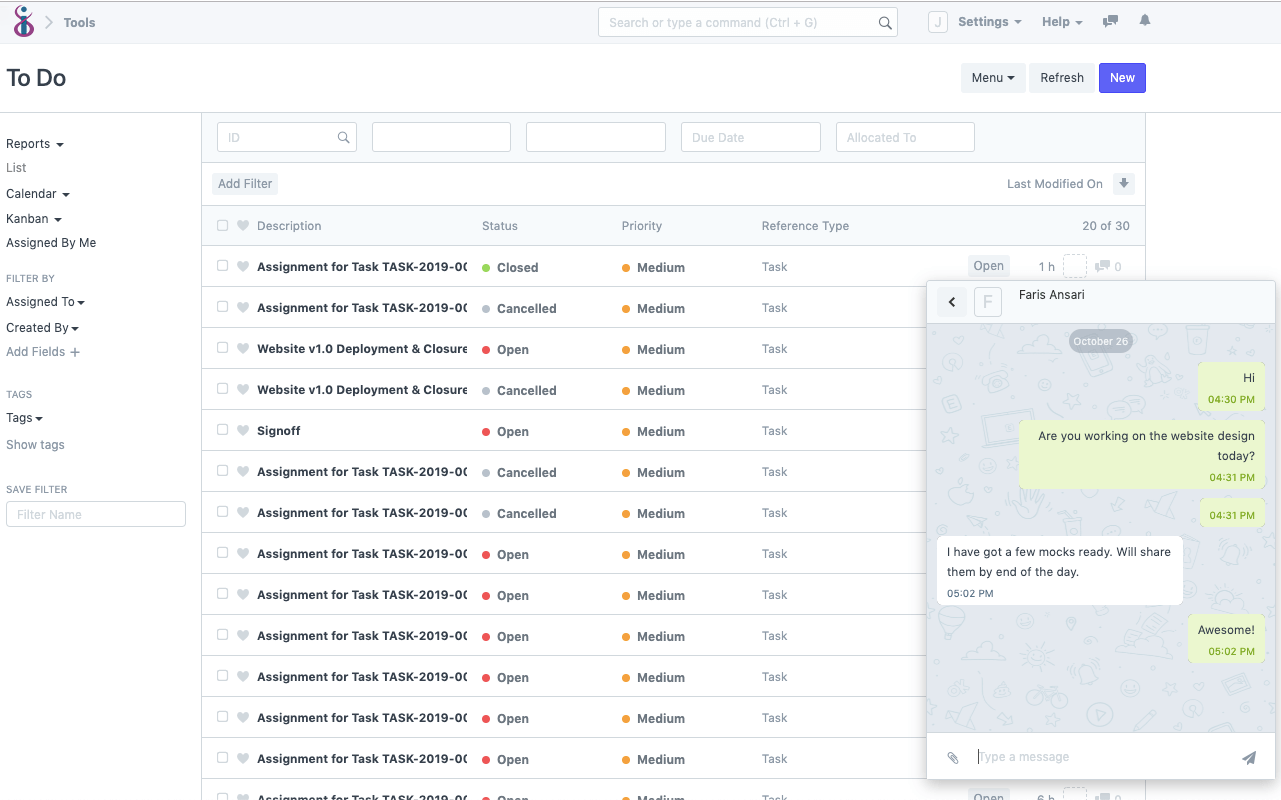Attach a file using the paperclip icon
Viewport: 1281px width, 800px height.
(953, 757)
